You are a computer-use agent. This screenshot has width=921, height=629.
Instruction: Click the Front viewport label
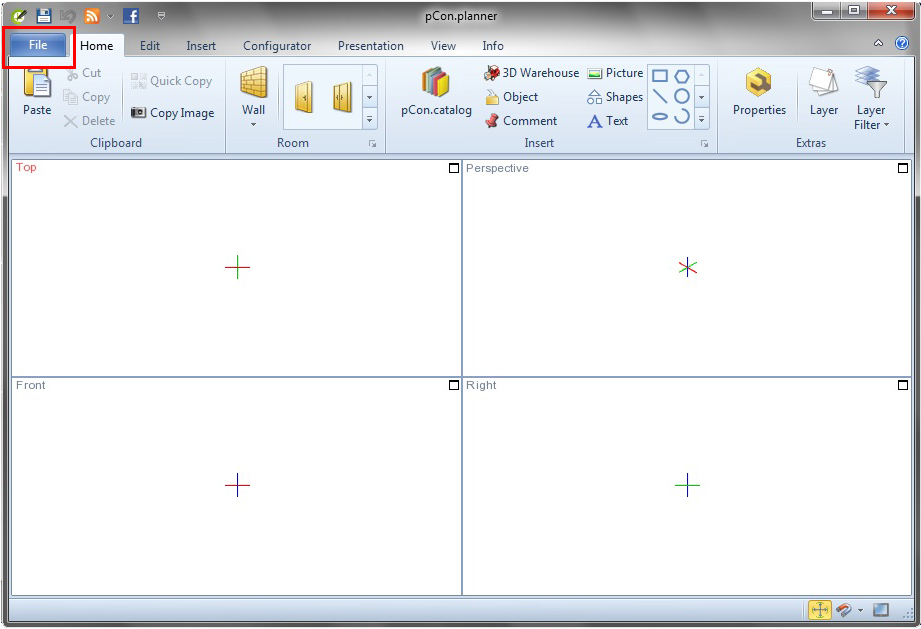tap(31, 385)
